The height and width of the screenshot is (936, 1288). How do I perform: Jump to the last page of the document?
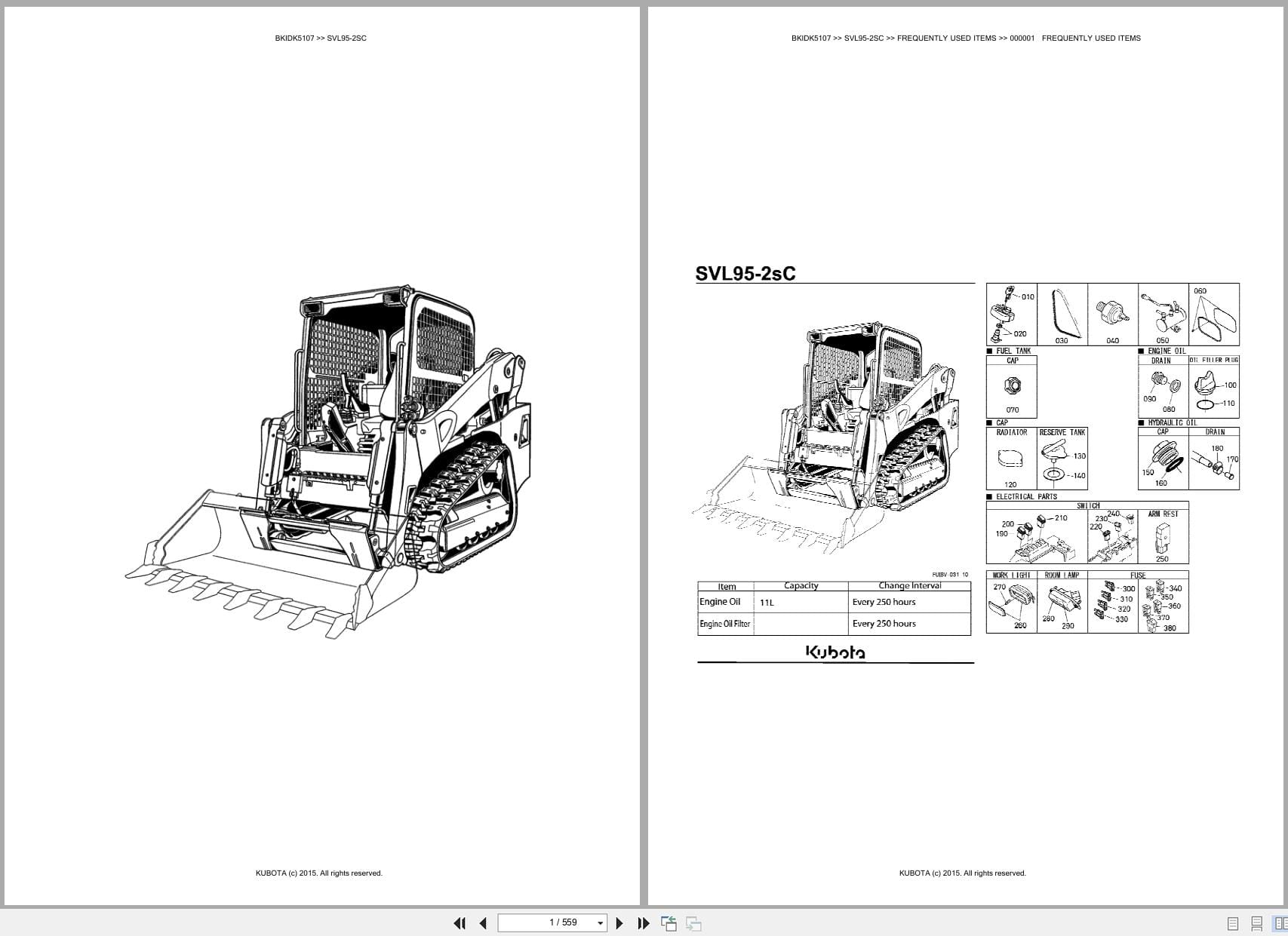coord(643,922)
